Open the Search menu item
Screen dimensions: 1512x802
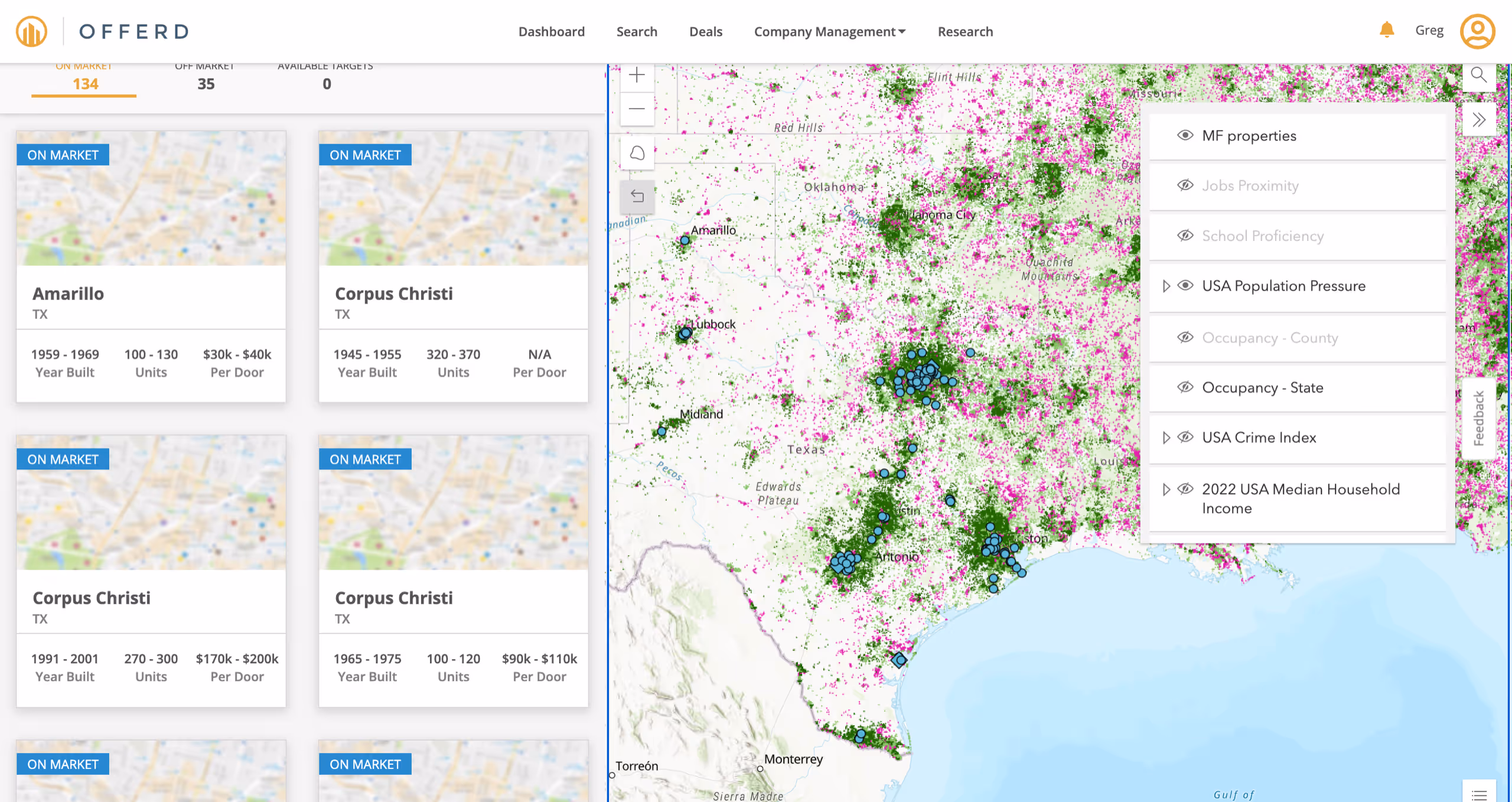637,31
